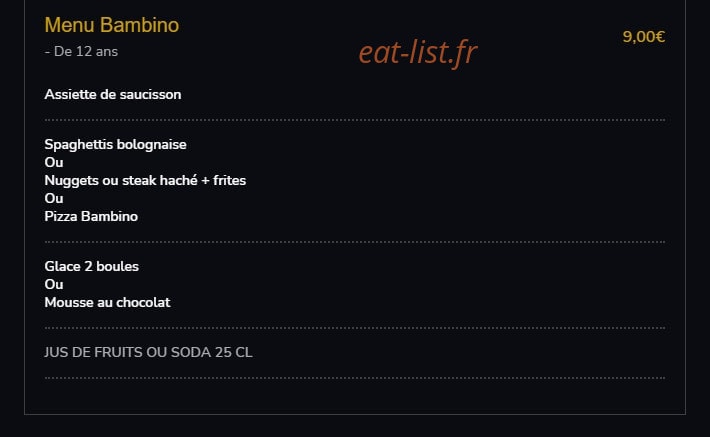Screen dimensions: 710x437
Task: Click the 9,00€ price
Action: click(x=643, y=37)
